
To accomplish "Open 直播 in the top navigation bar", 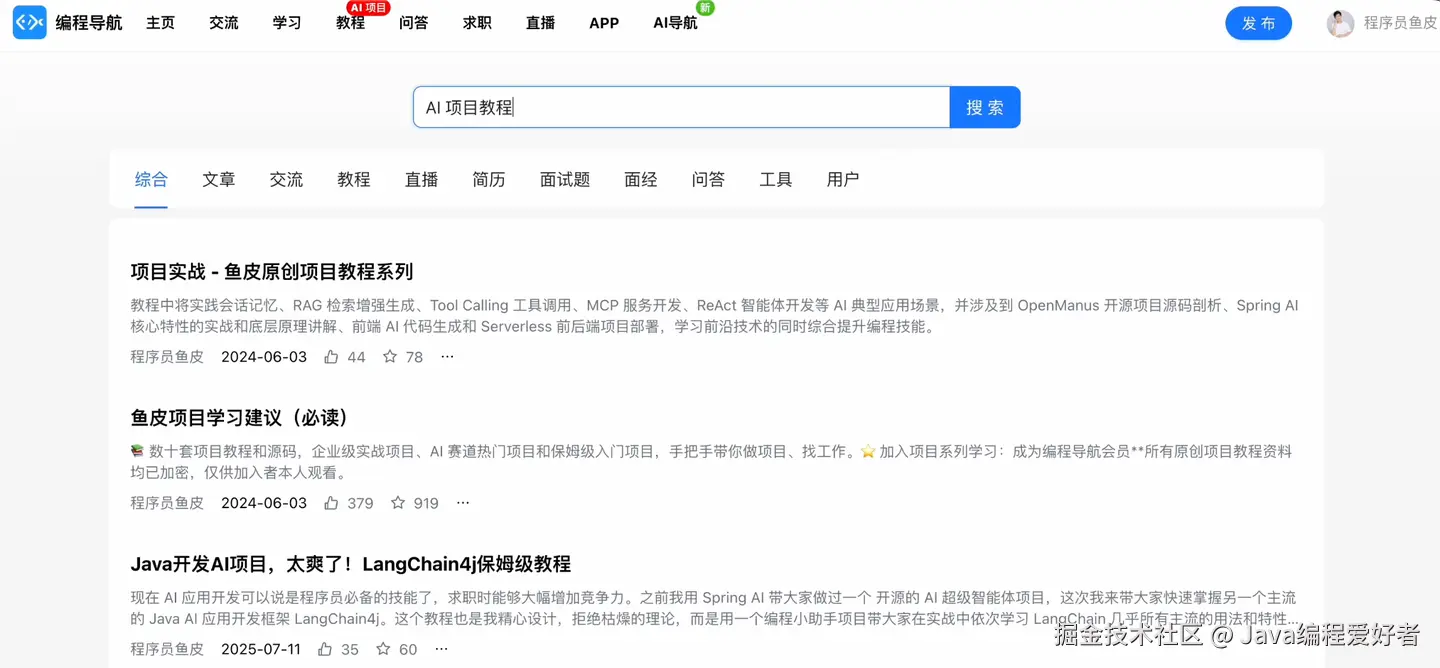I will [x=541, y=23].
